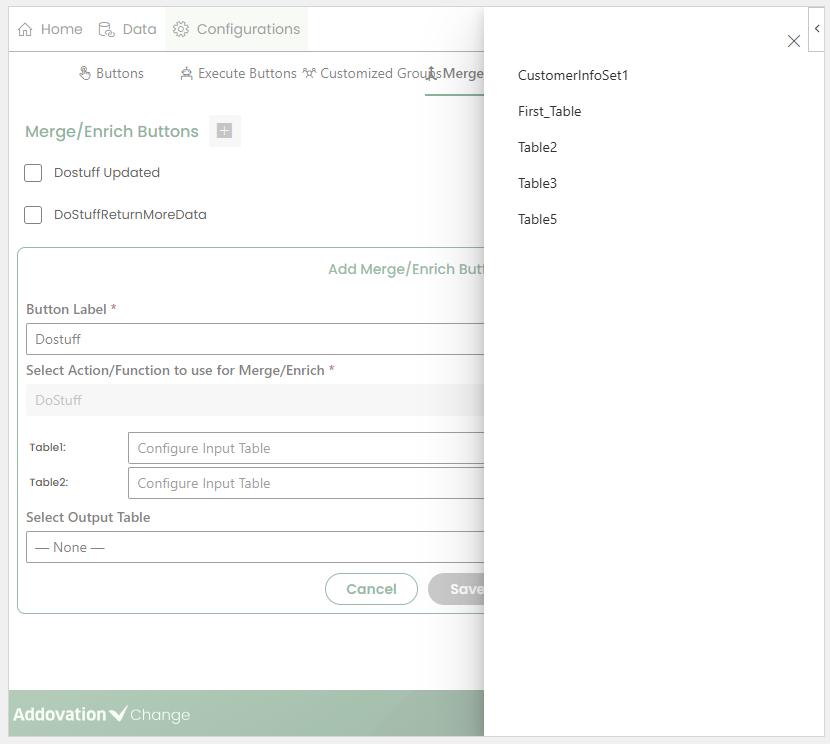Tick the Dostuff Updated checkbox
This screenshot has height=744, width=830.
[x=33, y=173]
